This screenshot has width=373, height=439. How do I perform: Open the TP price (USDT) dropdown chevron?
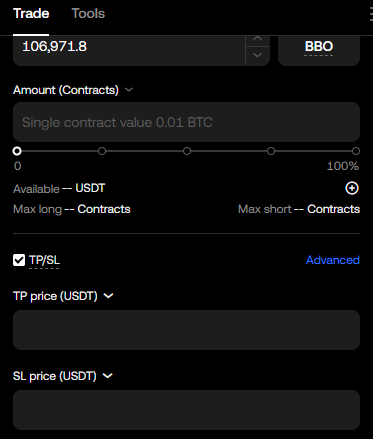point(108,296)
